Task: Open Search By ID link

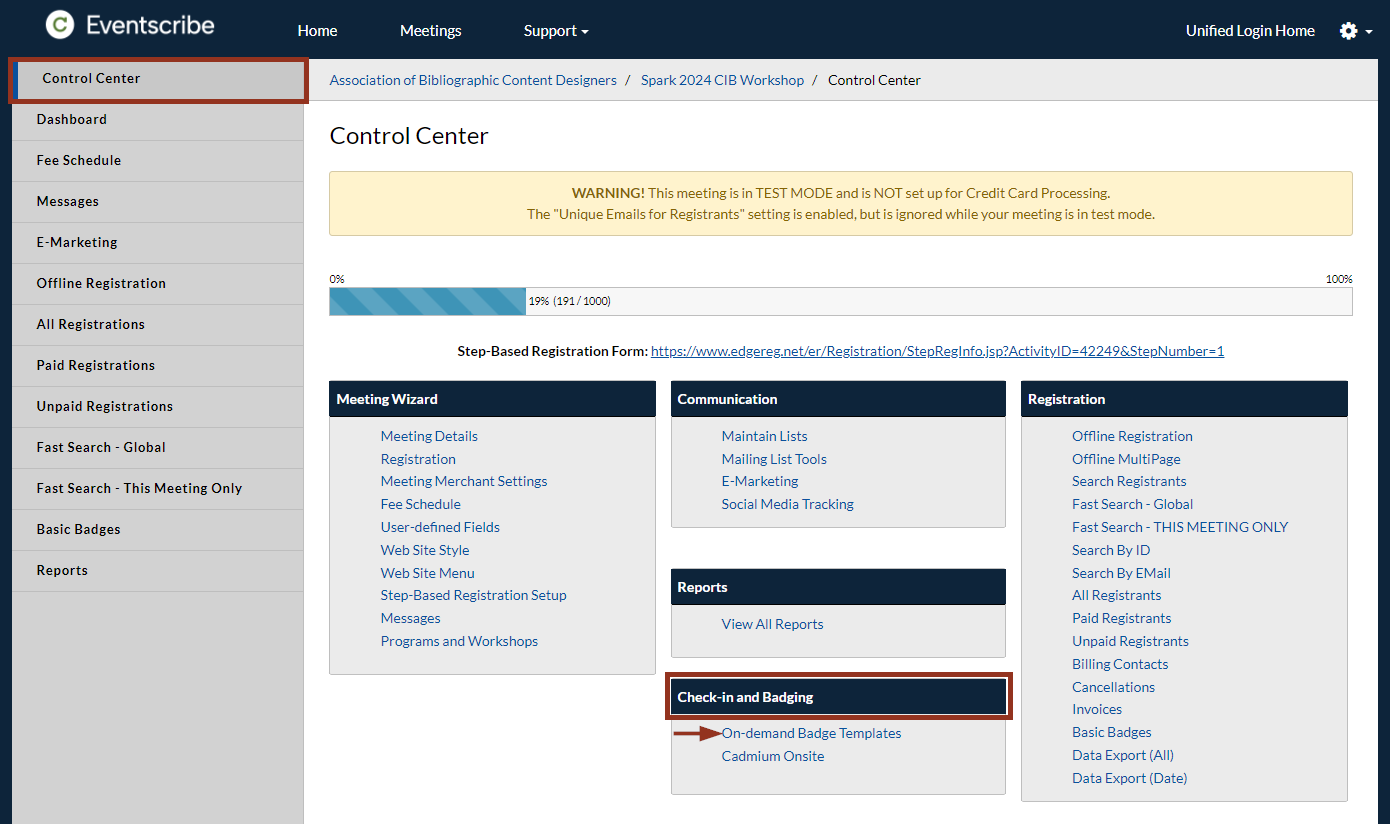Action: point(1111,550)
